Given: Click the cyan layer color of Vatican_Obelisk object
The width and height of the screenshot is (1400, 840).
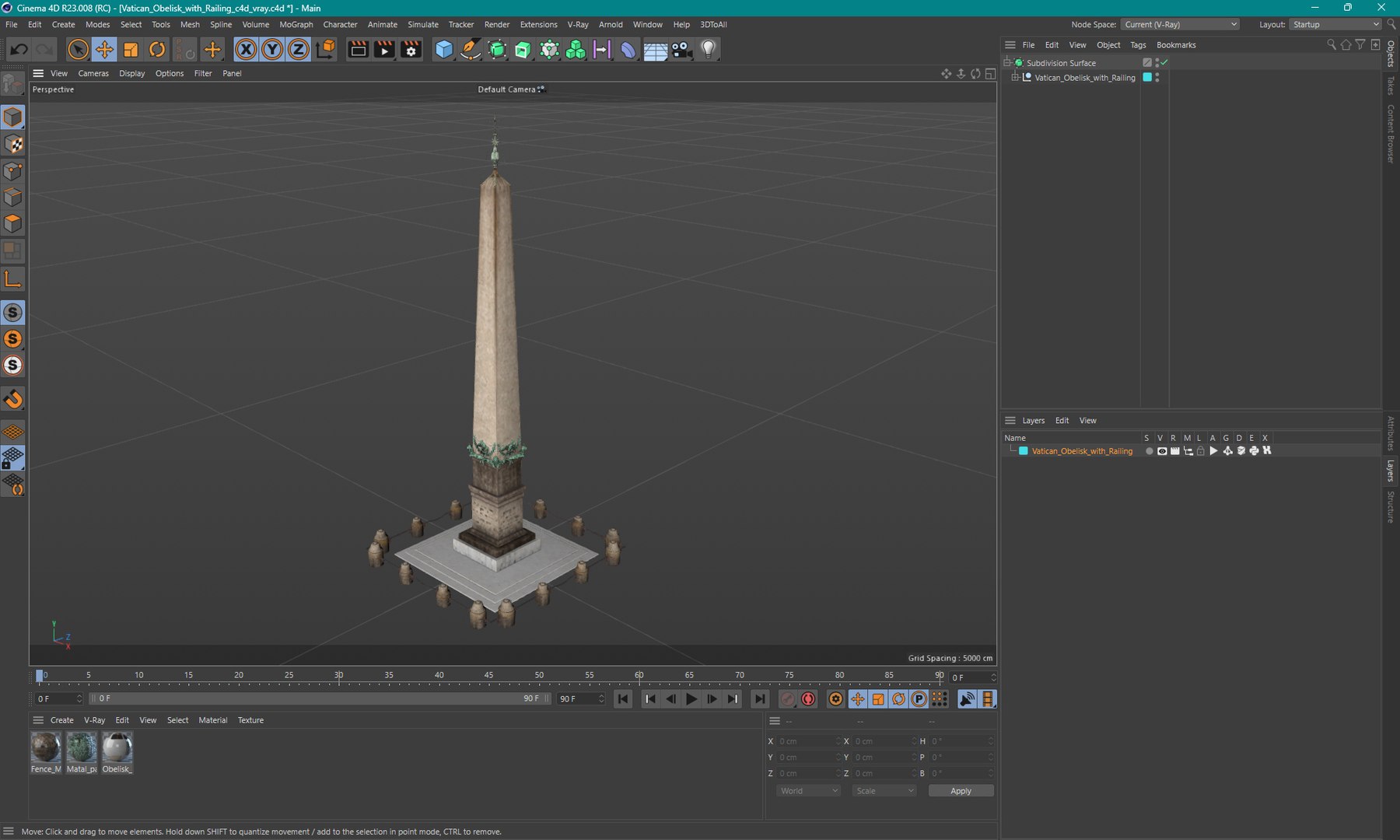Looking at the screenshot, I should tap(1147, 78).
